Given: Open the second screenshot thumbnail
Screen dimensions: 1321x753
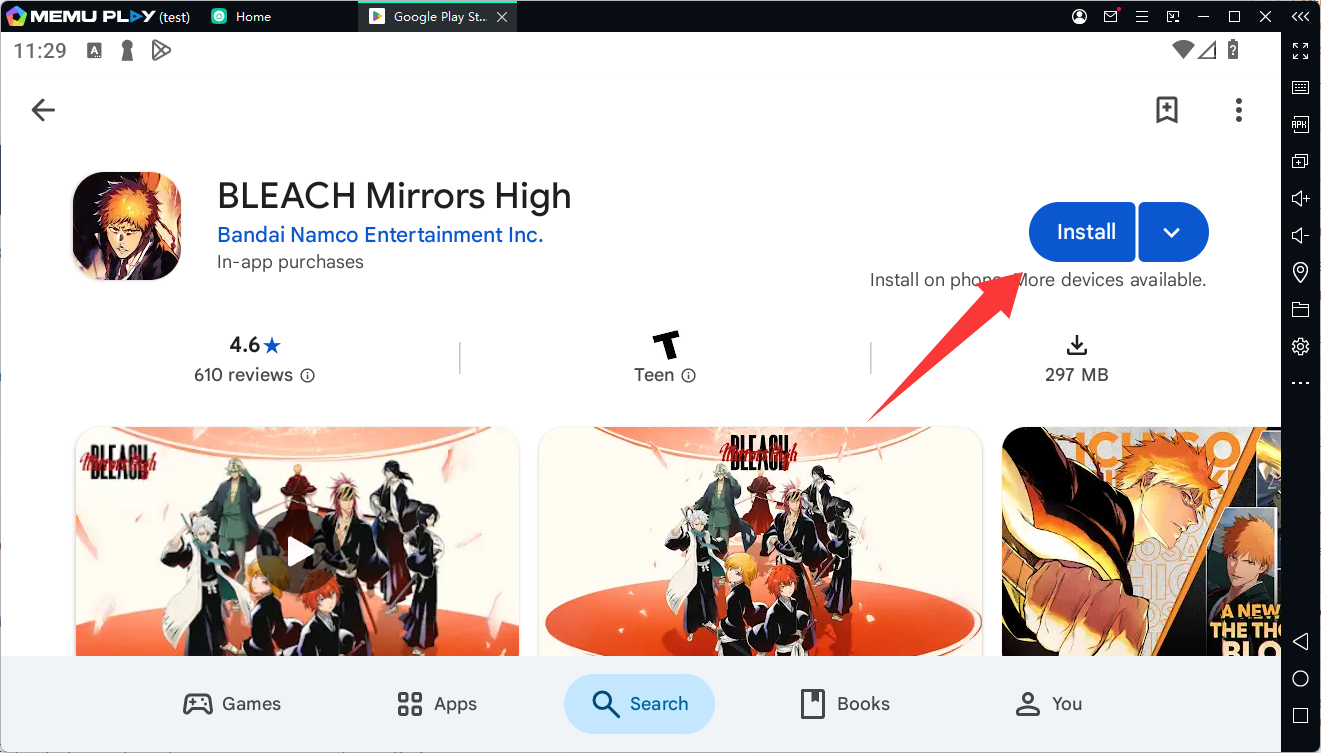Looking at the screenshot, I should coord(760,542).
